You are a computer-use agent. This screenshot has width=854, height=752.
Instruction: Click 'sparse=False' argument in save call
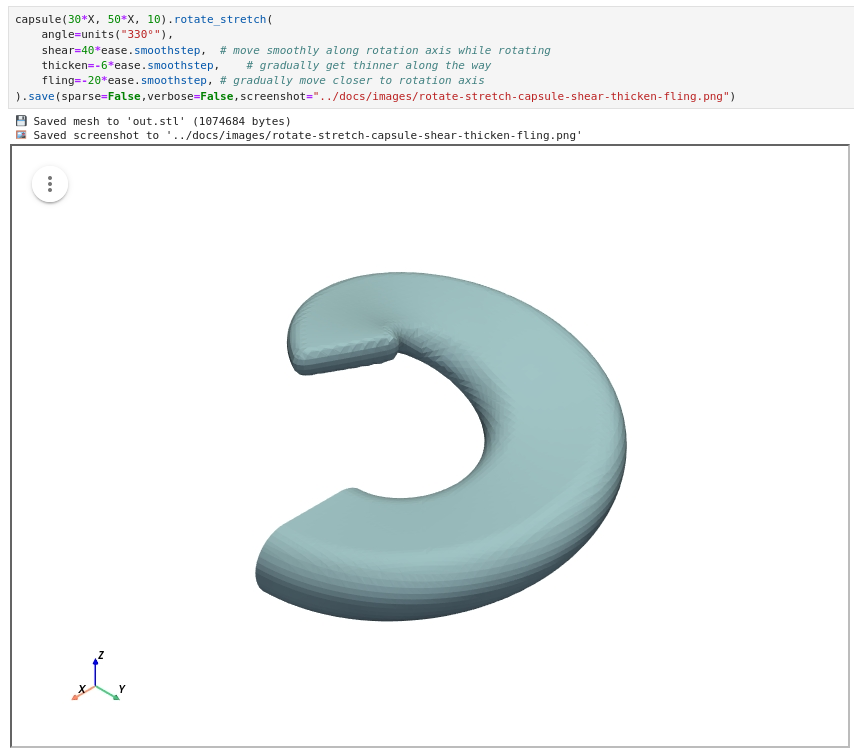coord(101,96)
